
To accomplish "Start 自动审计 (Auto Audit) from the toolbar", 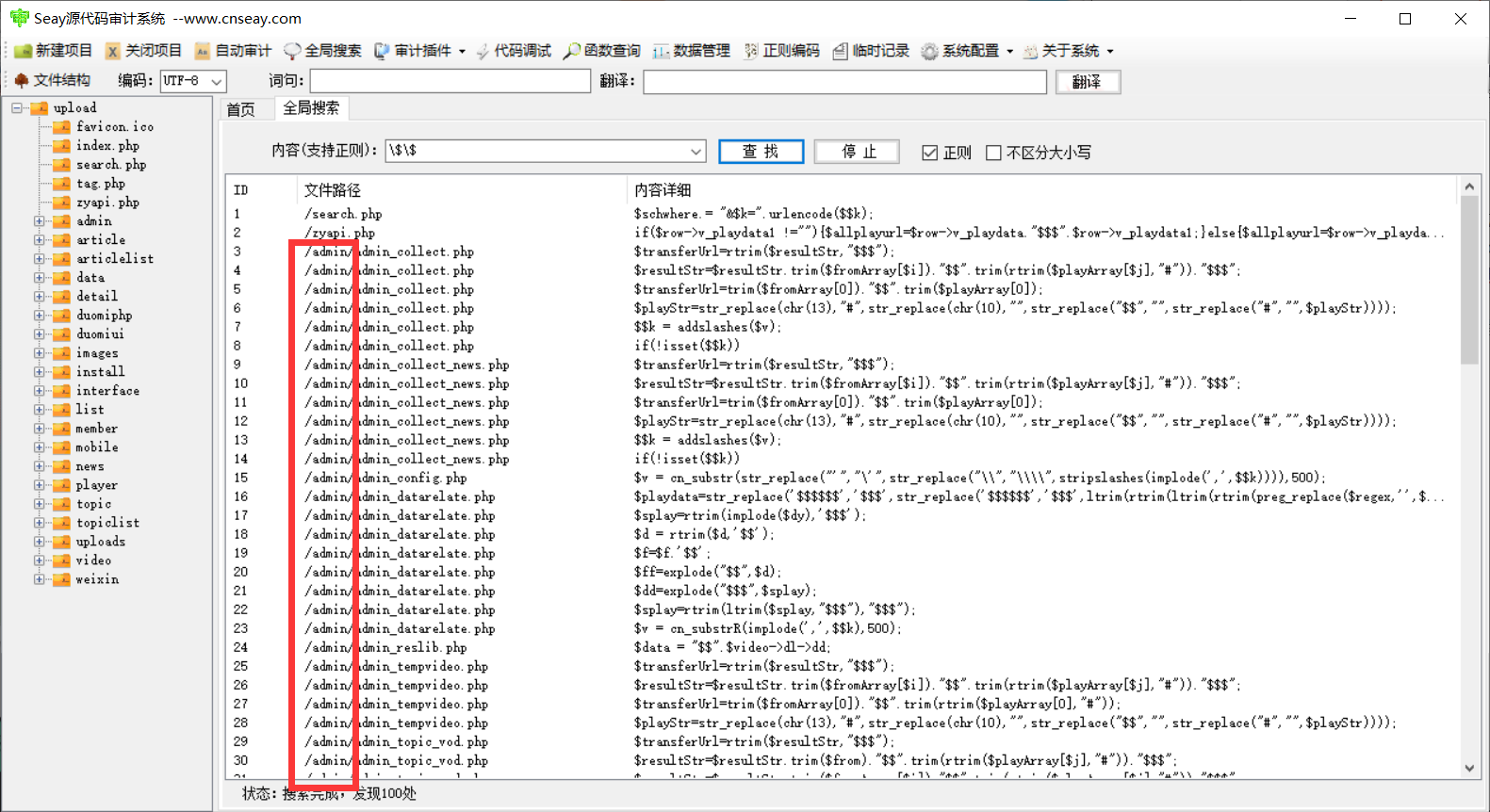I will (233, 51).
